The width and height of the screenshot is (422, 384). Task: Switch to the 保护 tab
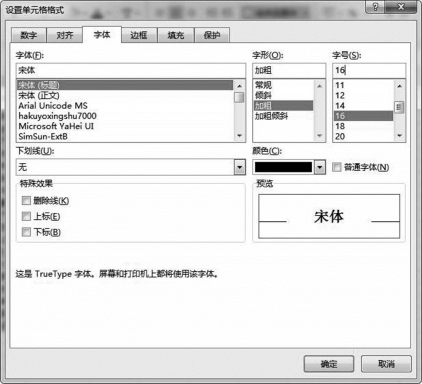click(x=212, y=35)
